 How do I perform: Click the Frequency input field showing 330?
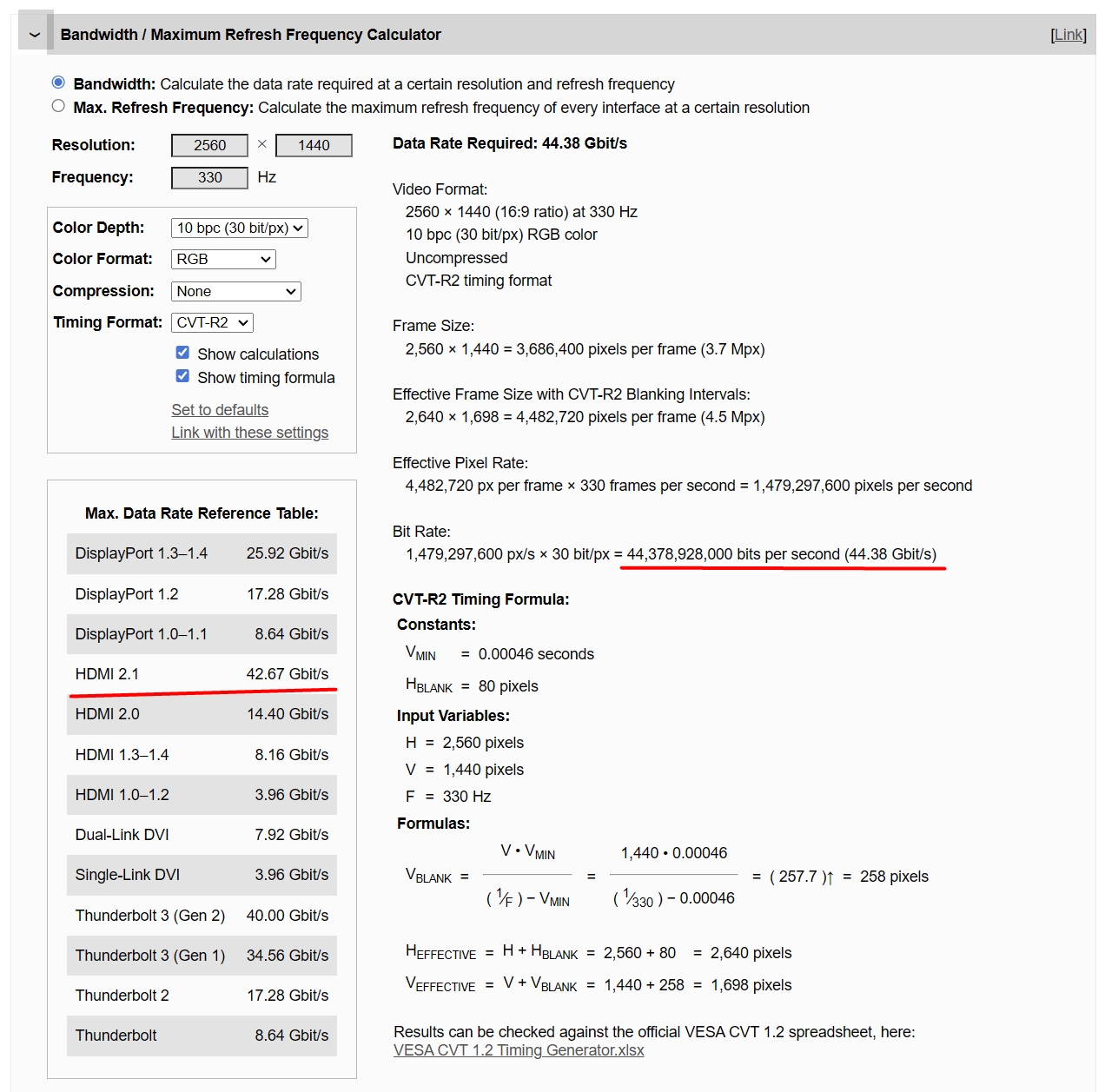coord(209,177)
